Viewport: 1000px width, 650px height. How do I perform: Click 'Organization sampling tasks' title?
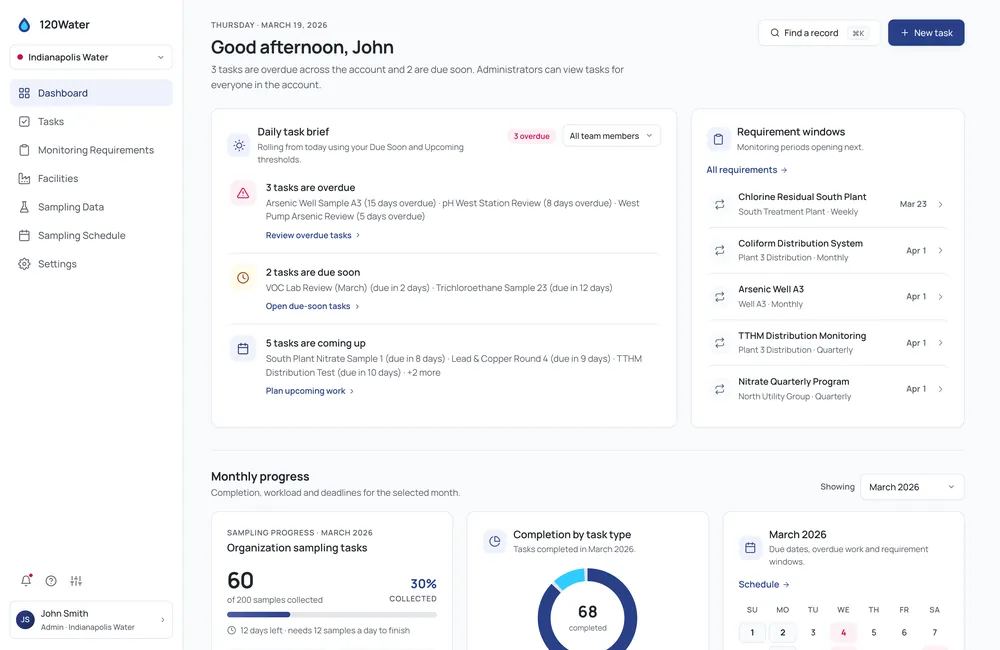(297, 548)
